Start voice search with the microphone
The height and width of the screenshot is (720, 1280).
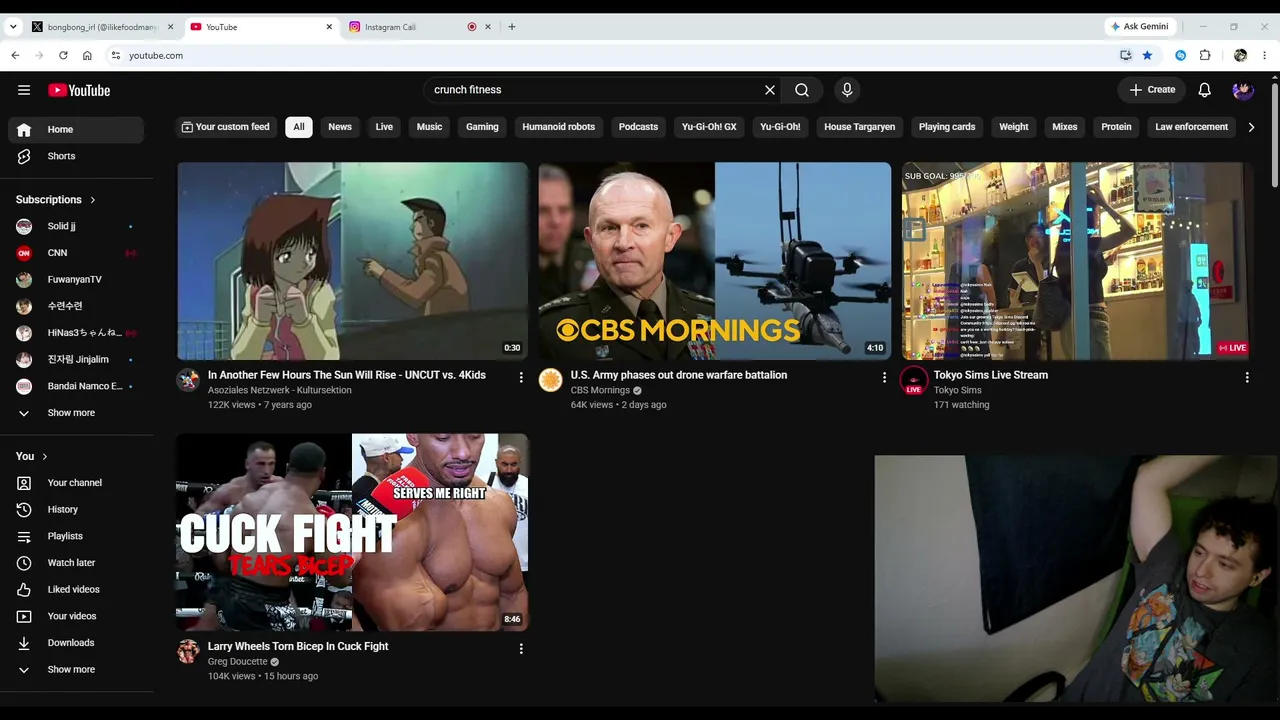point(847,90)
